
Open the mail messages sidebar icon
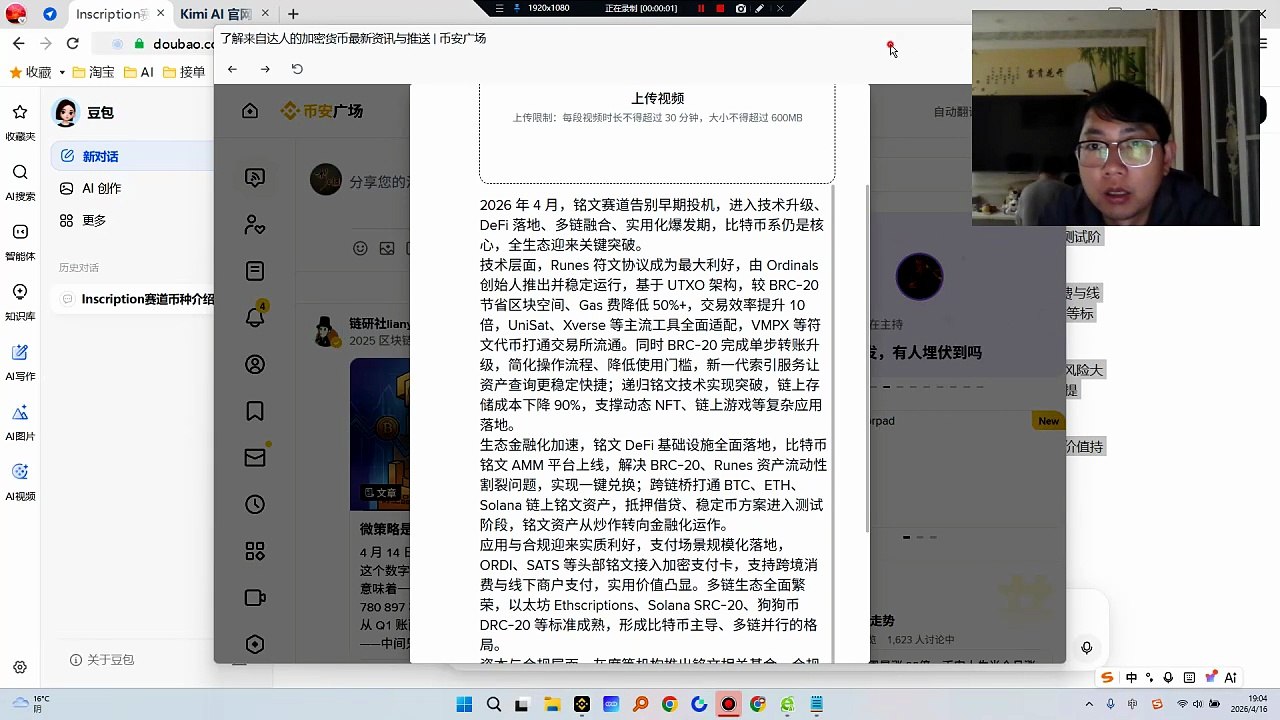pyautogui.click(x=255, y=457)
